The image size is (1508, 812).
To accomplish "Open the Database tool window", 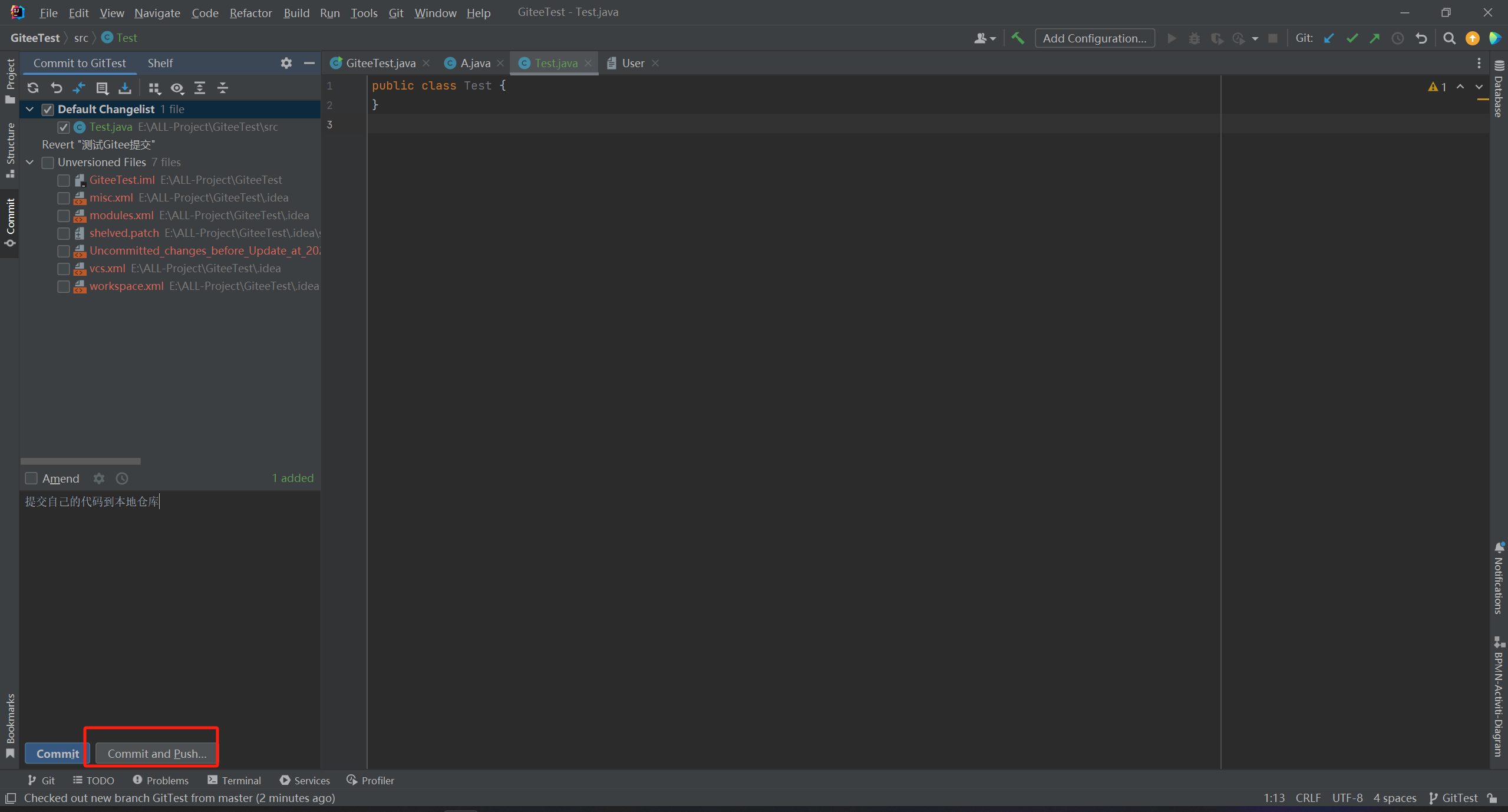I will coord(1499,88).
